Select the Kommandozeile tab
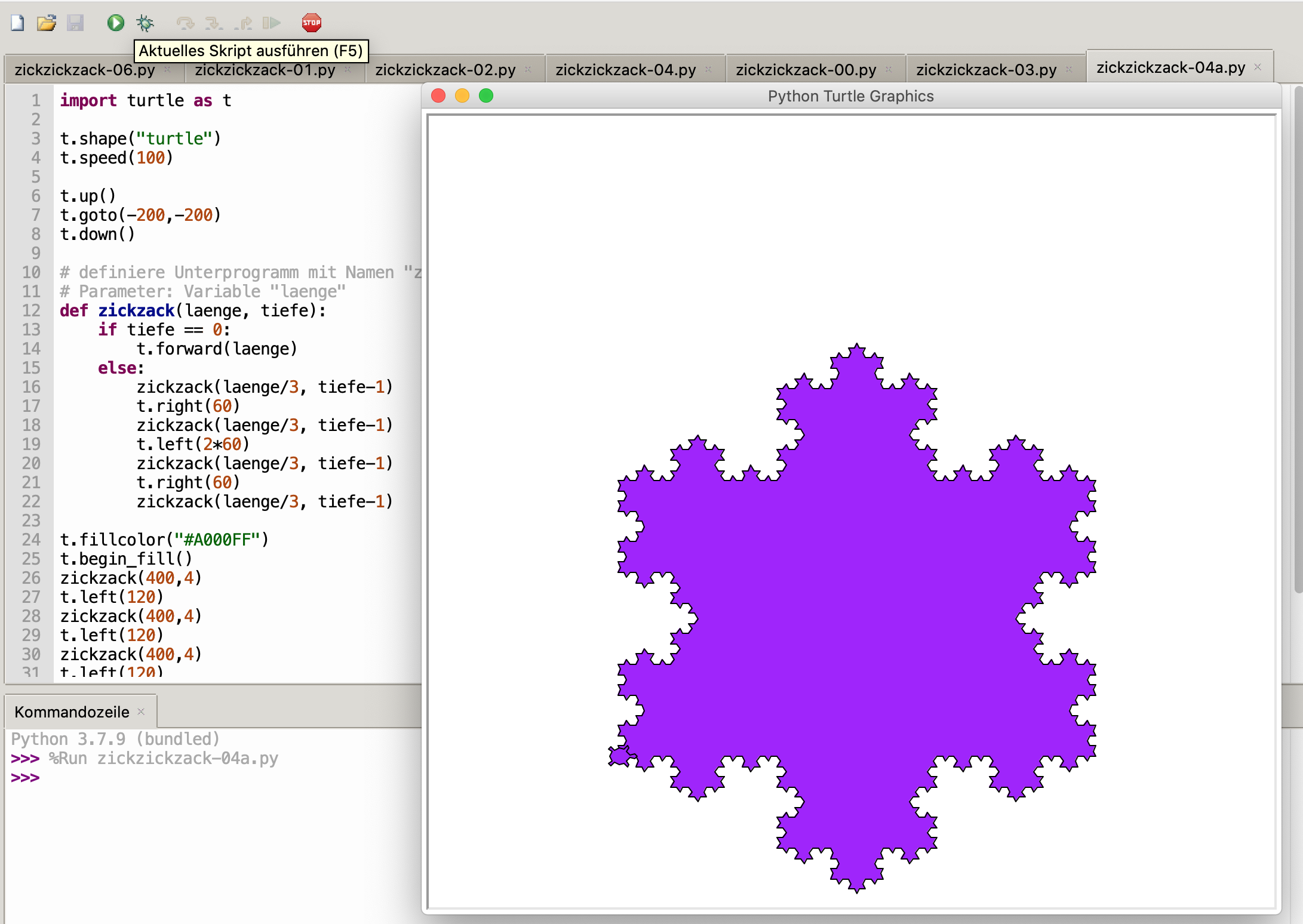The width and height of the screenshot is (1303, 924). pos(72,712)
